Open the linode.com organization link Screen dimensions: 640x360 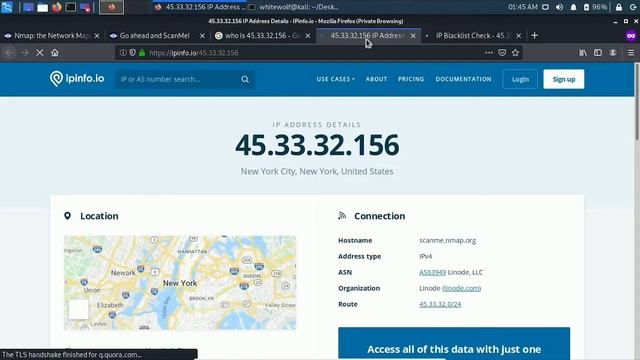pyautogui.click(x=461, y=288)
